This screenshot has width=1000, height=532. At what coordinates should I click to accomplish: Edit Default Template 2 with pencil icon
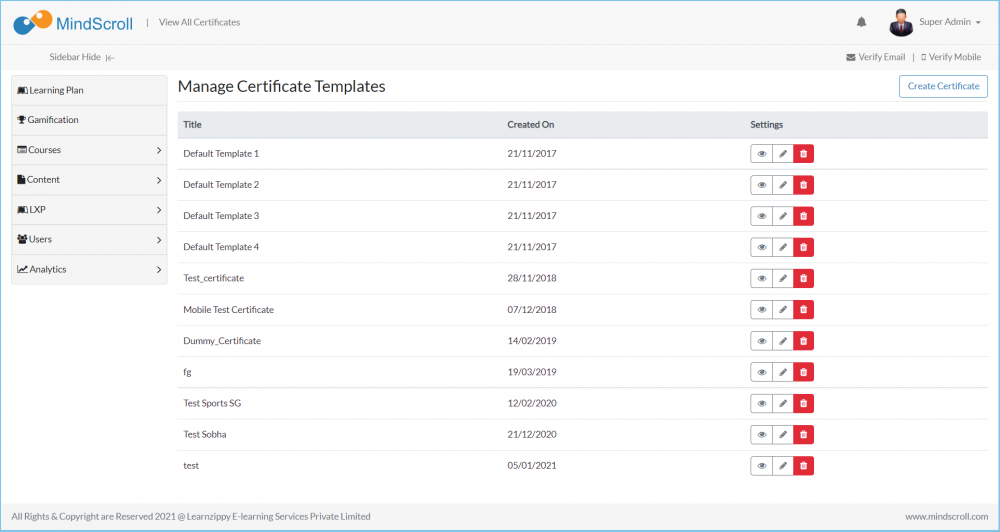coord(783,185)
